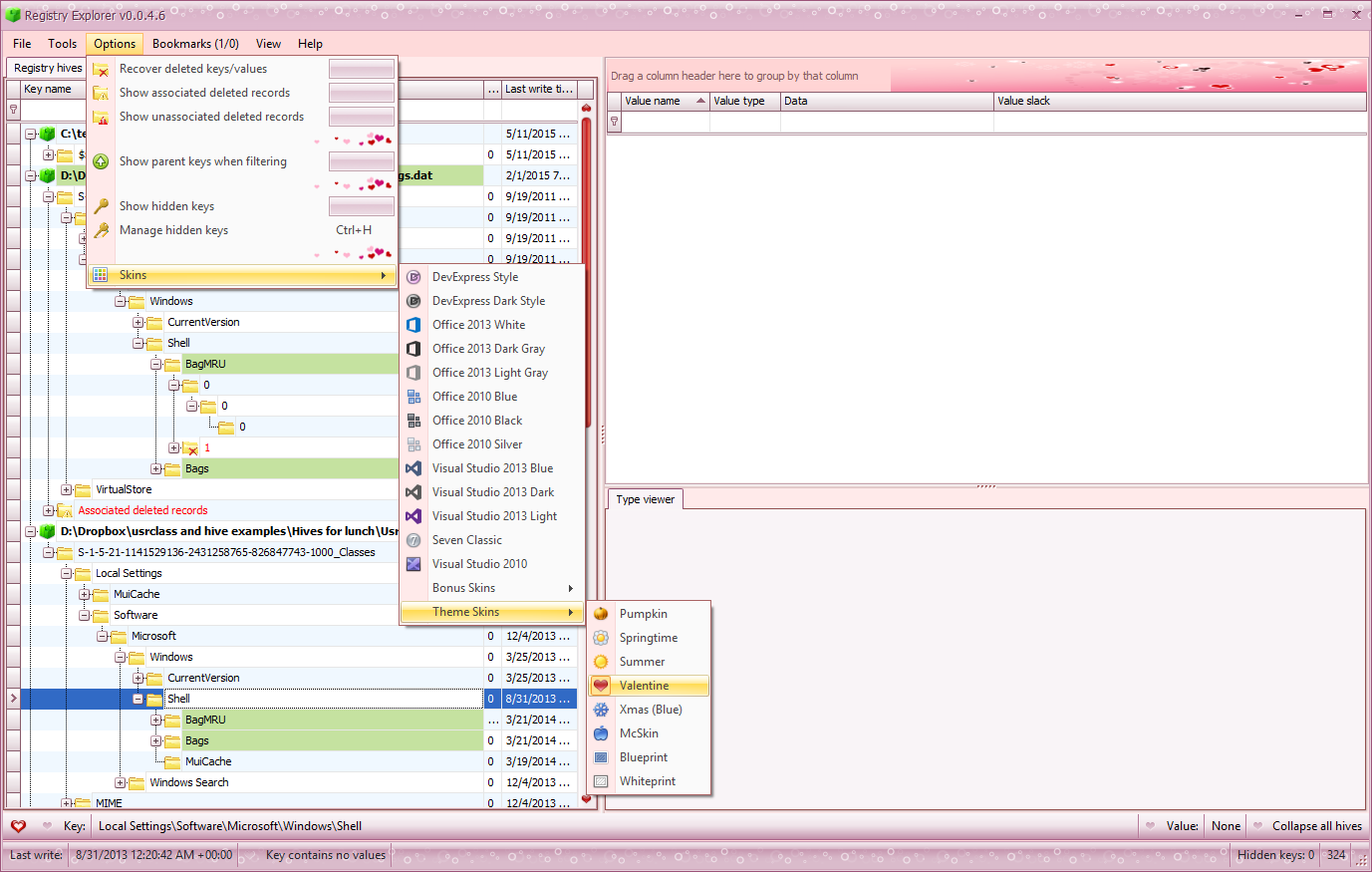Click the Office 2010 Blue skin icon
Image resolution: width=1372 pixels, height=872 pixels.
[413, 397]
